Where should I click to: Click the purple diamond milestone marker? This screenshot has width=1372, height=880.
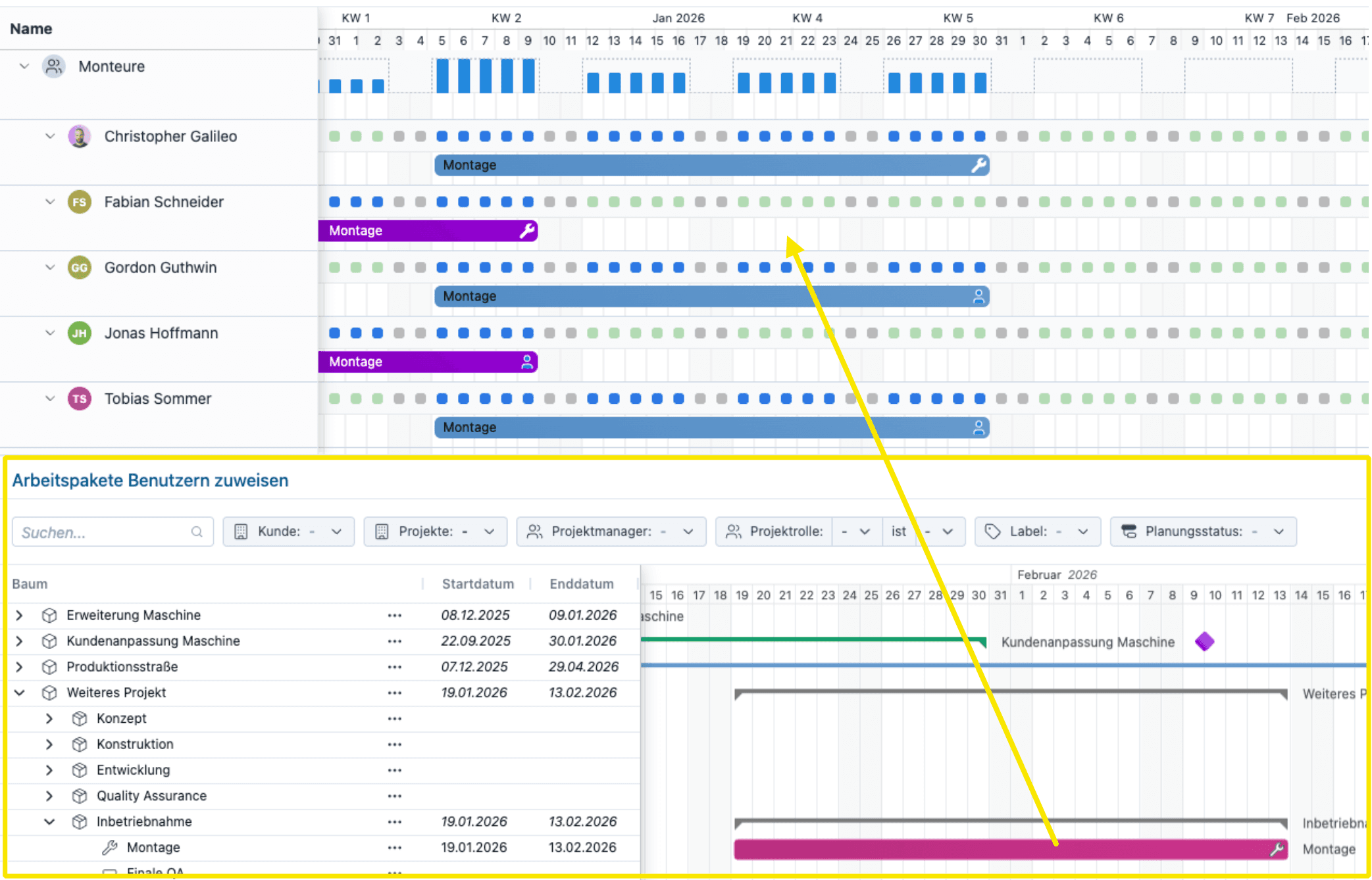(x=1204, y=641)
